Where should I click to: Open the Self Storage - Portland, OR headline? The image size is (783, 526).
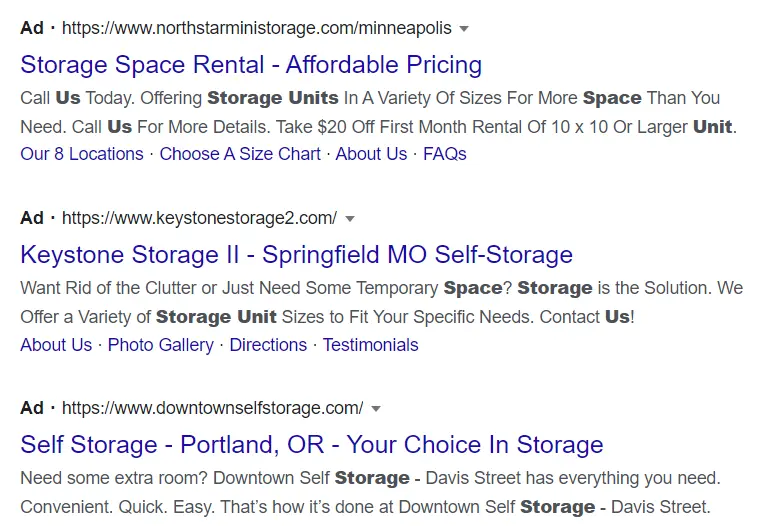(311, 444)
